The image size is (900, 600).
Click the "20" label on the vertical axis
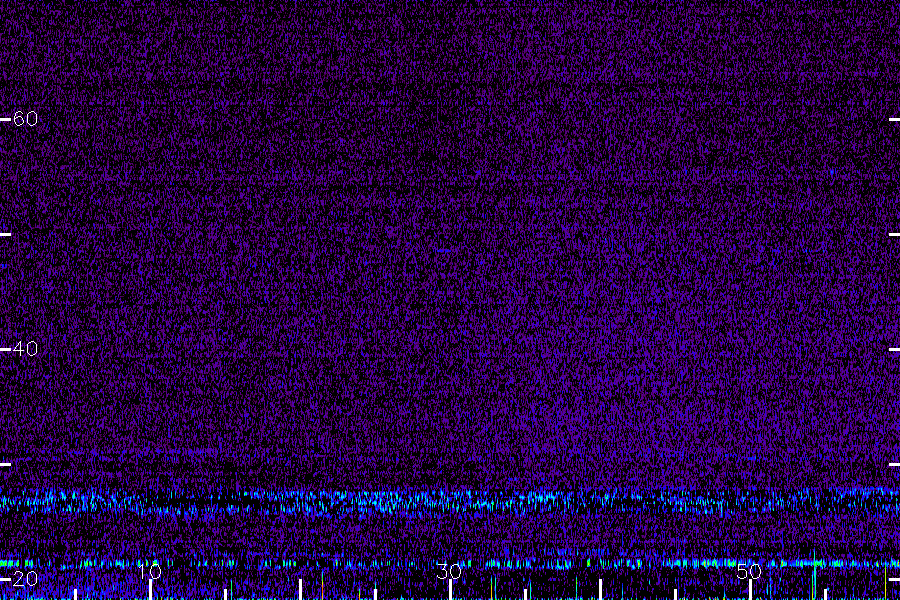pyautogui.click(x=25, y=578)
